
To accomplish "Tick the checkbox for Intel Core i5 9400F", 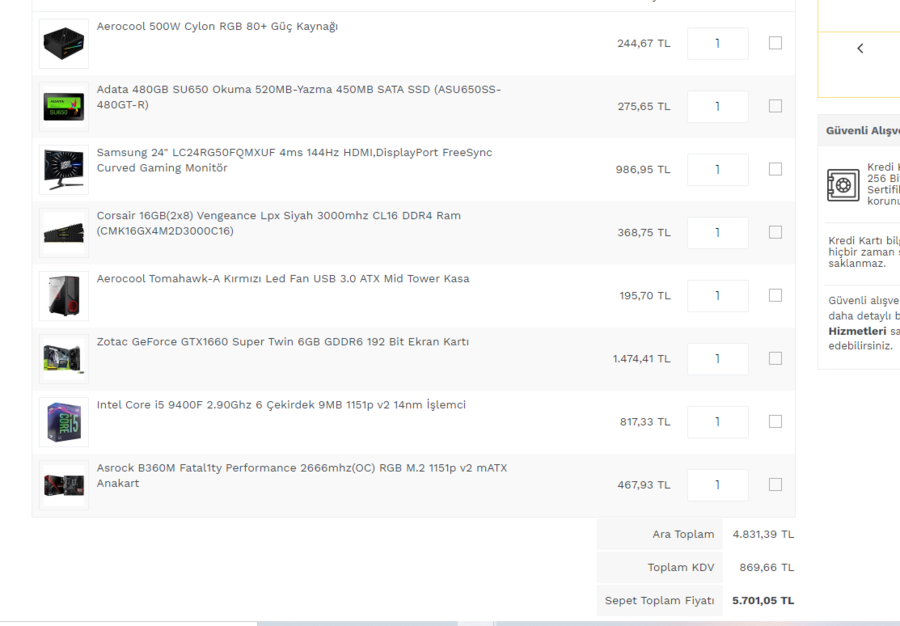I will pos(775,421).
